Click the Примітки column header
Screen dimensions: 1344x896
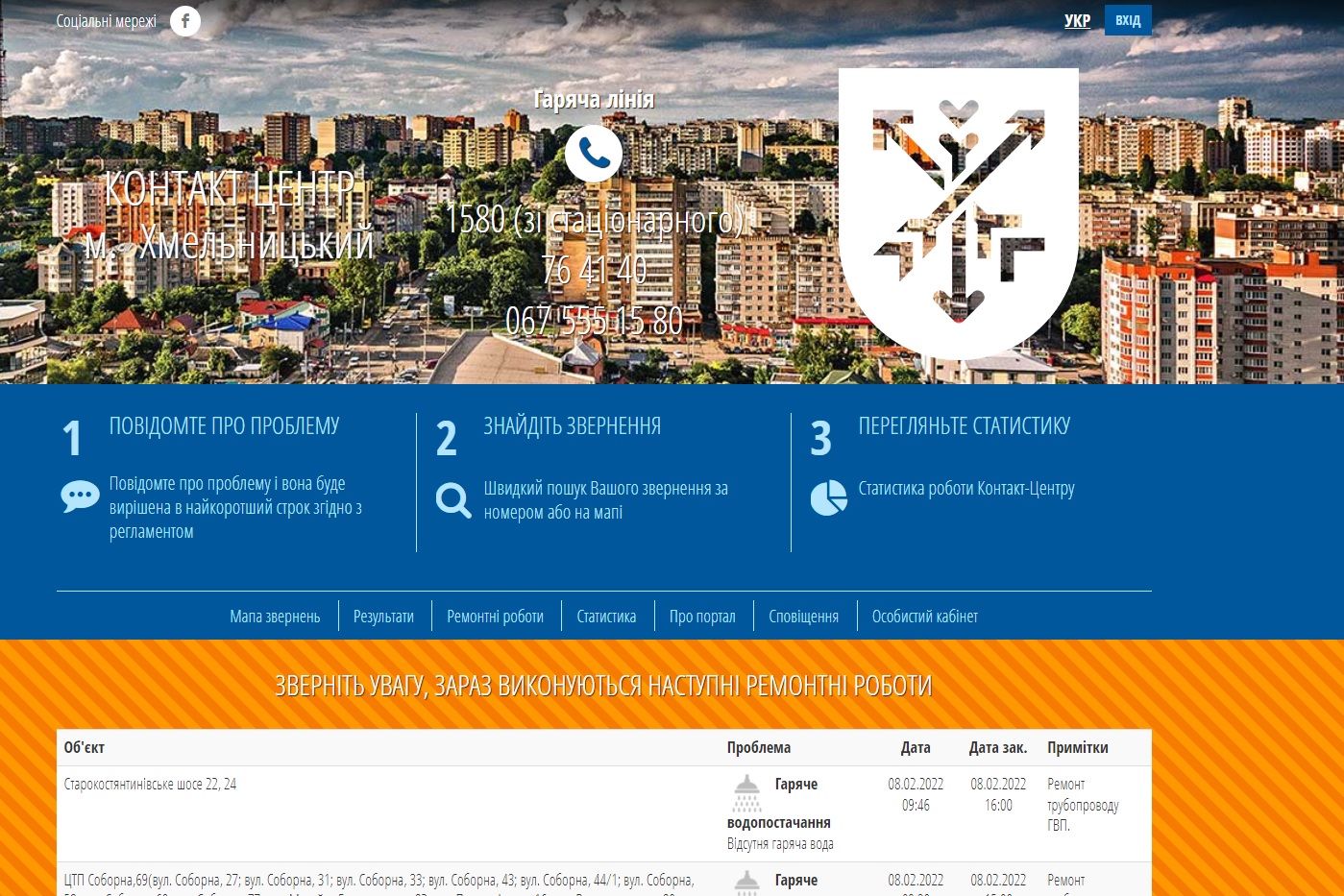click(x=1078, y=747)
